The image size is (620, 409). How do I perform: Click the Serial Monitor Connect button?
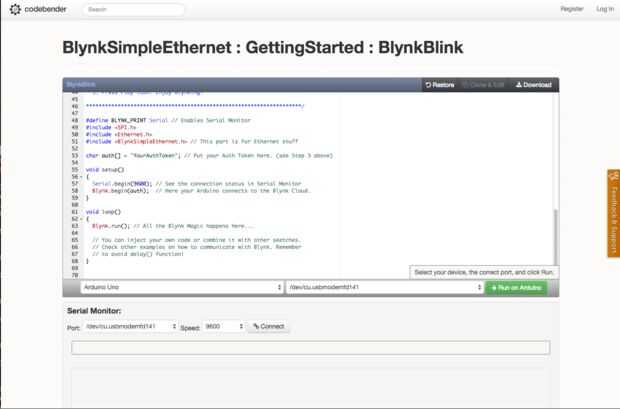(x=268, y=326)
